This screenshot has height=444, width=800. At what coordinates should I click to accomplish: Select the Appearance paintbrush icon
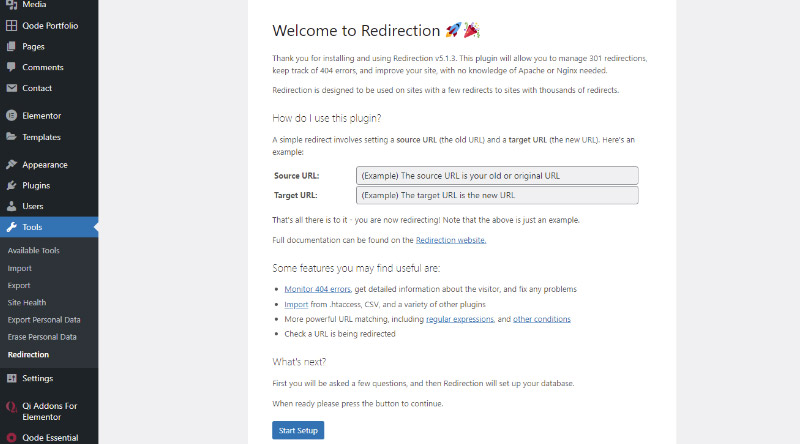point(11,164)
